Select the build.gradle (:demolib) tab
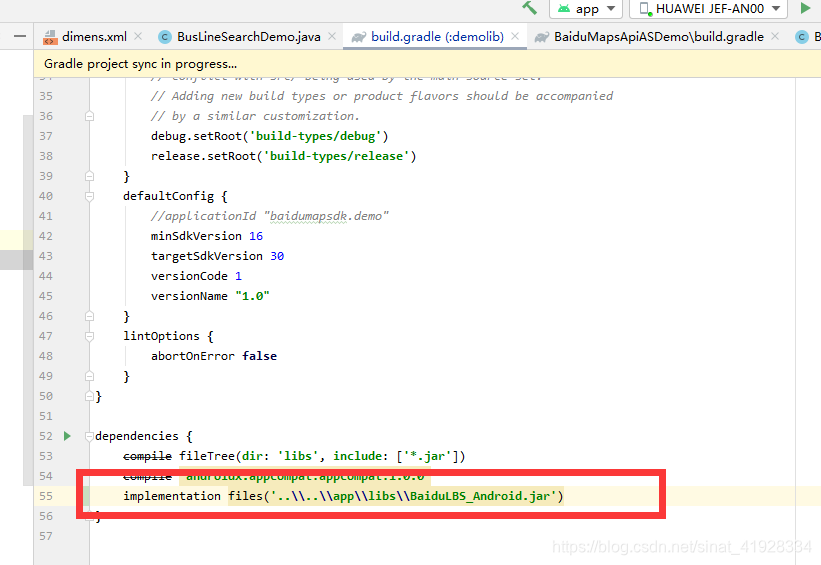 coord(437,37)
